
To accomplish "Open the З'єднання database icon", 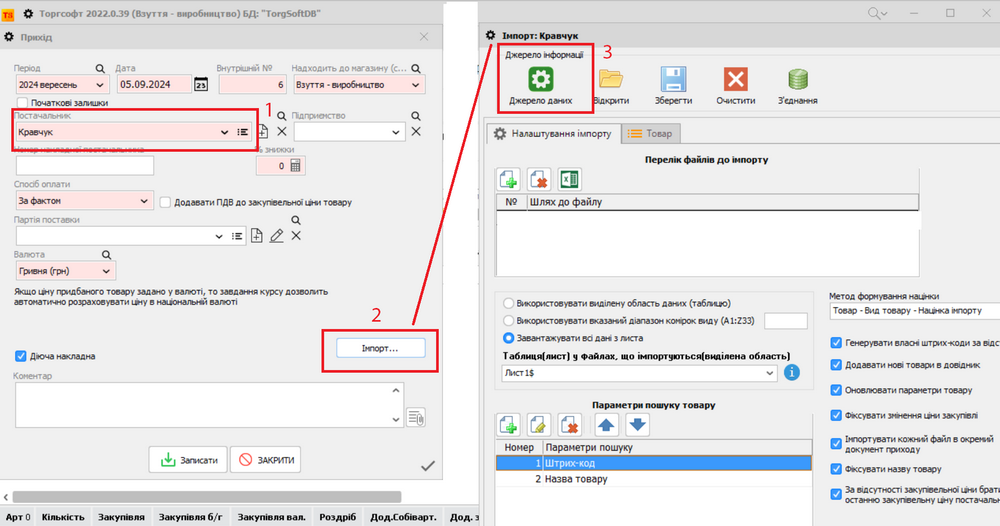I will pos(798,80).
